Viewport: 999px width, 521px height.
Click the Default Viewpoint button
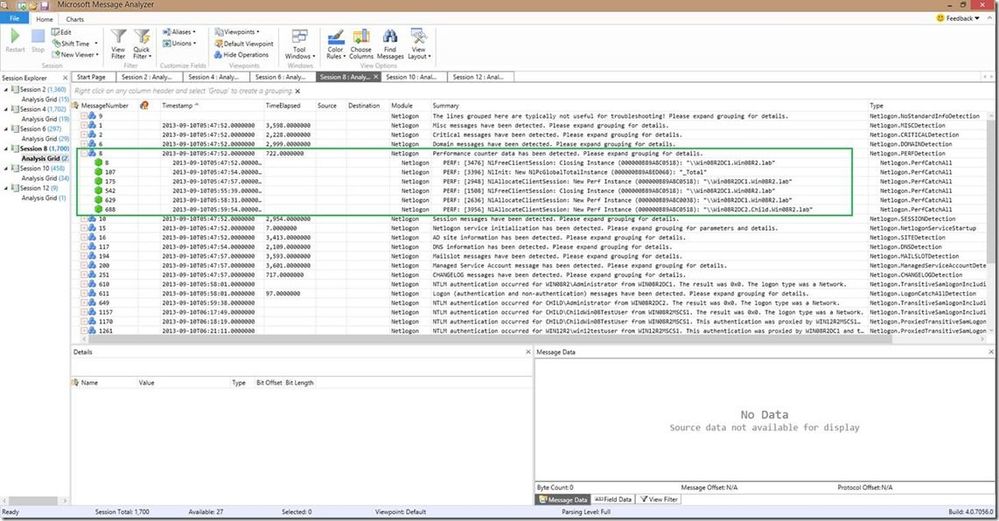244,43
